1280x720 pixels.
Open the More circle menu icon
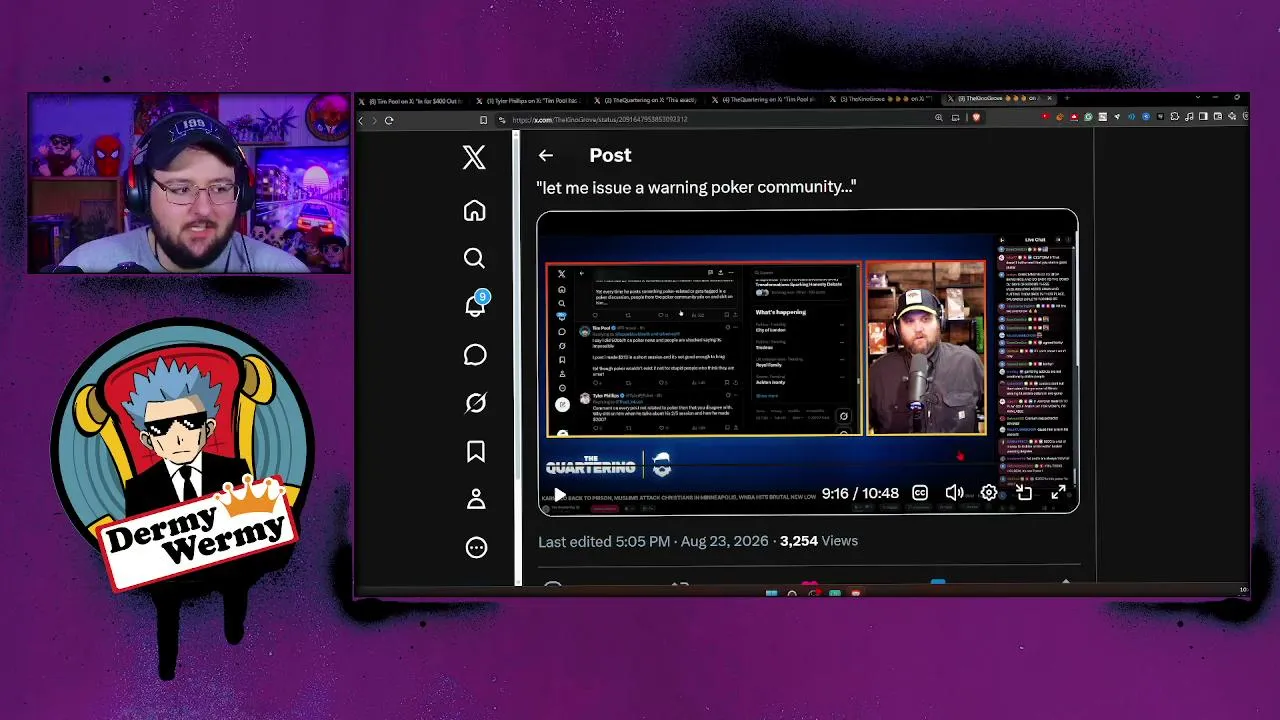(475, 547)
